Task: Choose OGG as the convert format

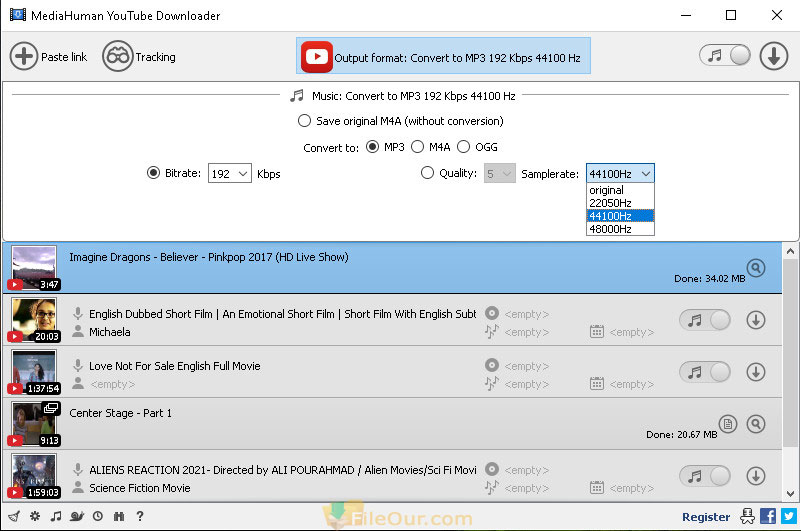Action: click(x=463, y=147)
